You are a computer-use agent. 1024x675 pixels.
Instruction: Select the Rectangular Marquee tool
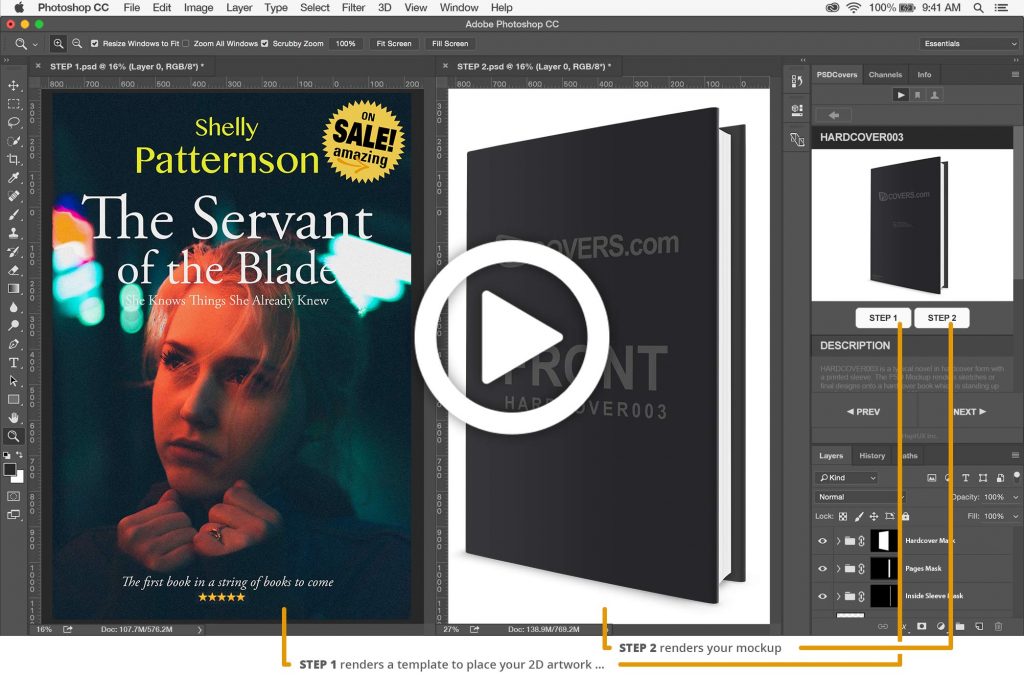(13, 104)
